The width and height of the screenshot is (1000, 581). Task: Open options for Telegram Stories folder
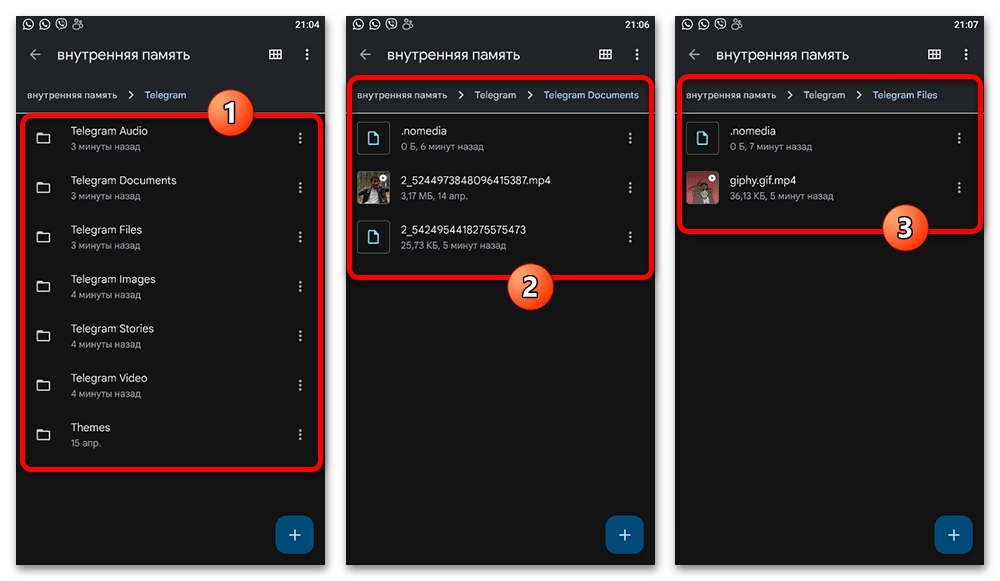[x=300, y=336]
